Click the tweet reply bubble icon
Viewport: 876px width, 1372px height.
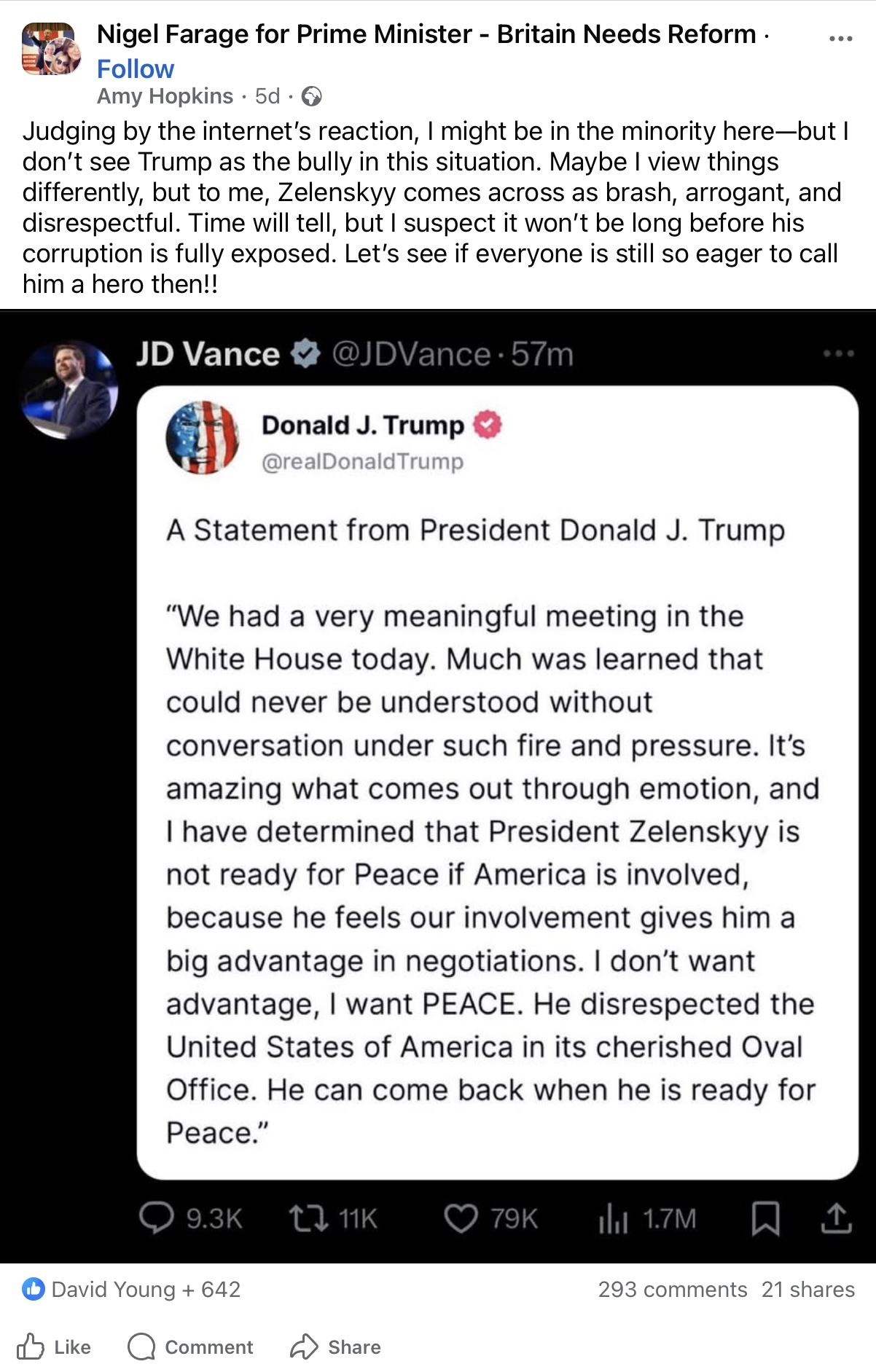click(156, 1218)
